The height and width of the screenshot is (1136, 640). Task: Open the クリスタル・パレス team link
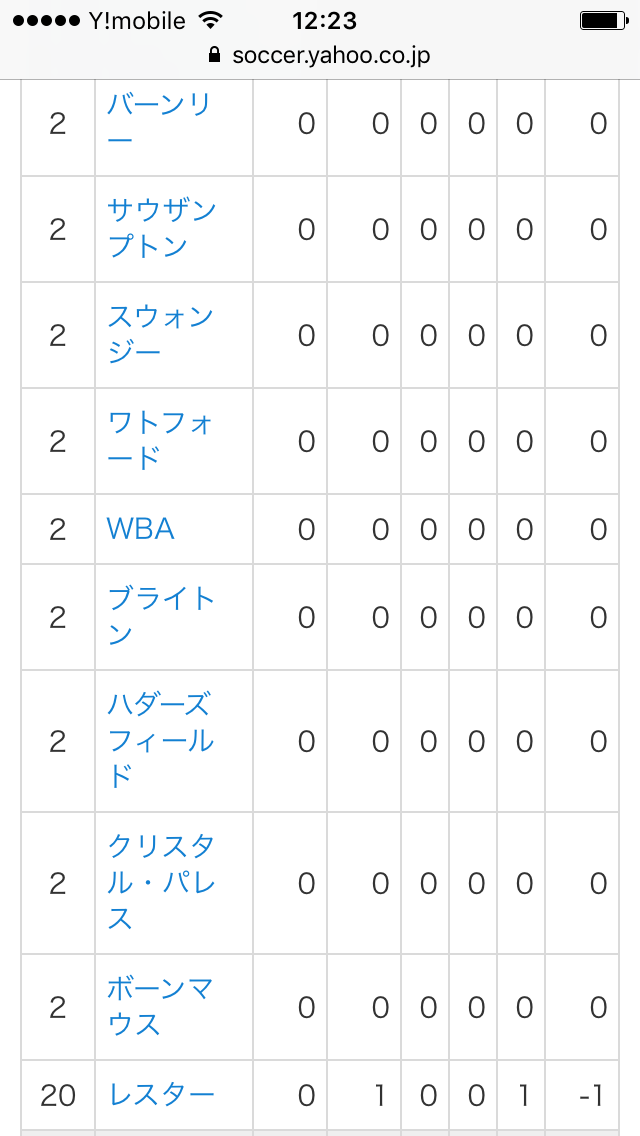tap(161, 883)
